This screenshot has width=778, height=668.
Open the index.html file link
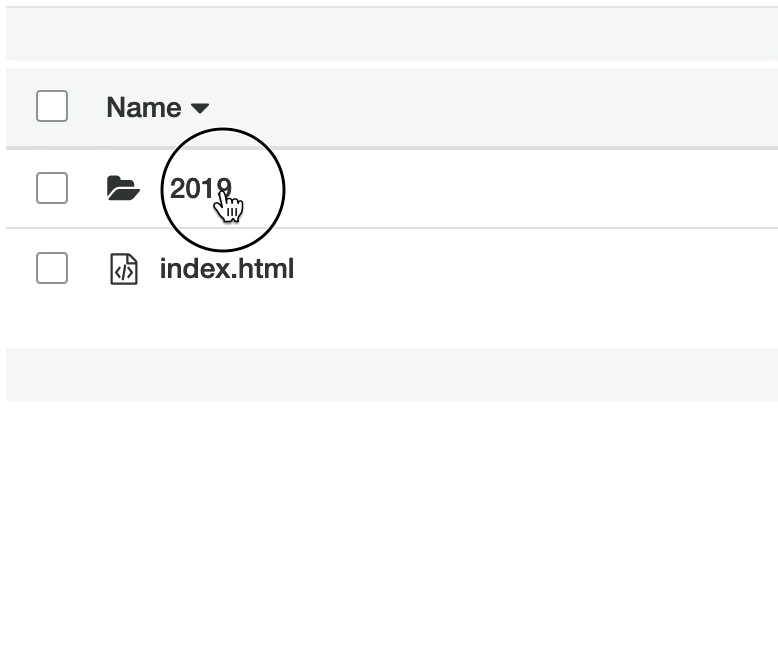227,269
